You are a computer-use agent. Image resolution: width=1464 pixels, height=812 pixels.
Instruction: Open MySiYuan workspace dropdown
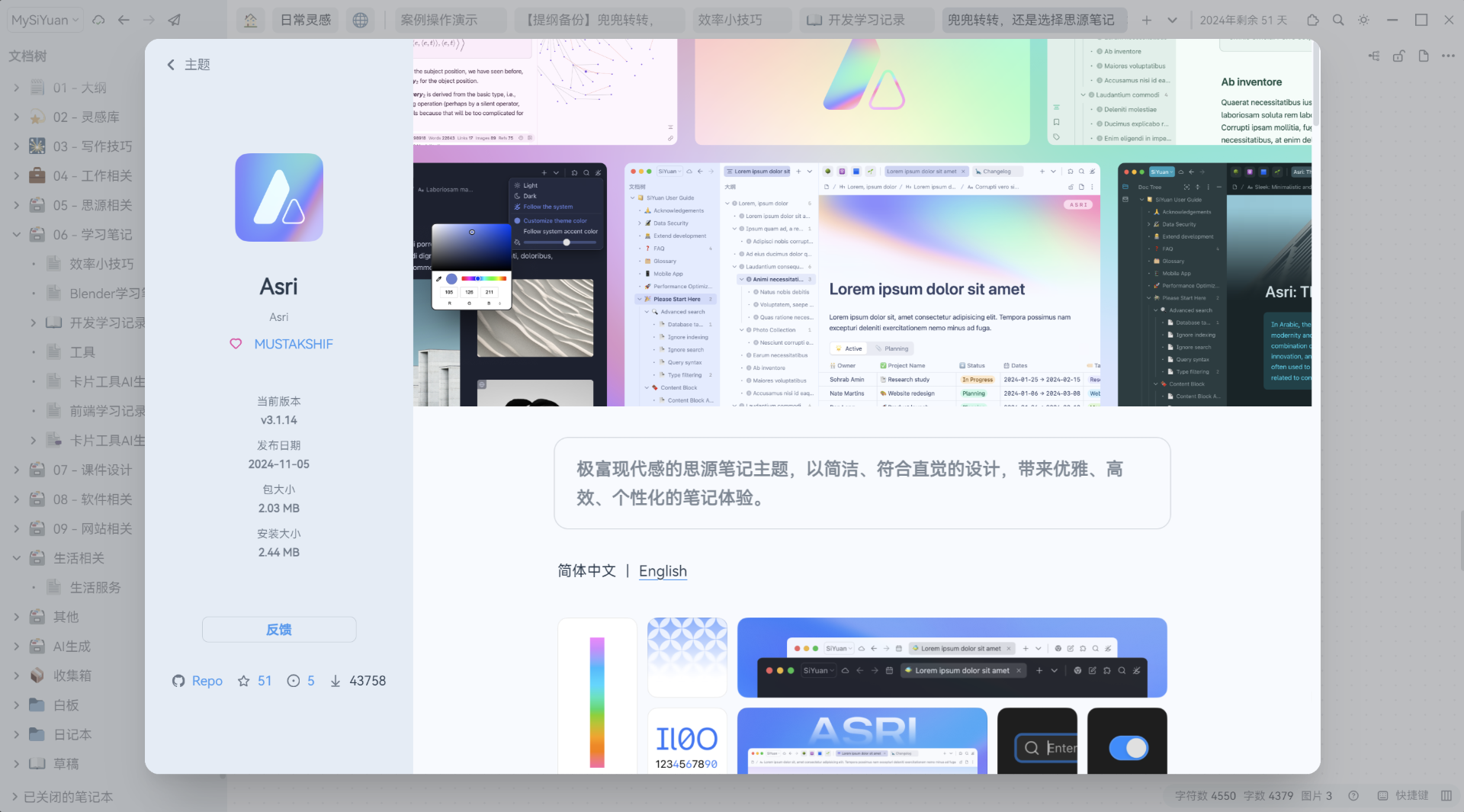tap(45, 20)
